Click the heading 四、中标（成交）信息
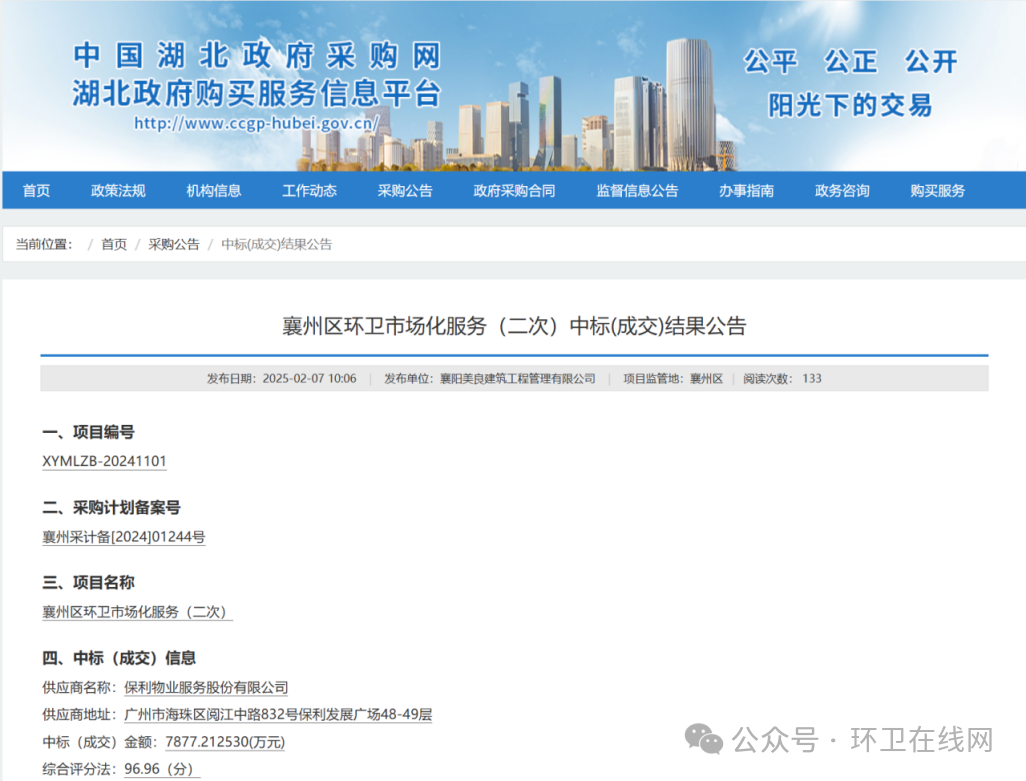This screenshot has height=781, width=1026. (119, 657)
